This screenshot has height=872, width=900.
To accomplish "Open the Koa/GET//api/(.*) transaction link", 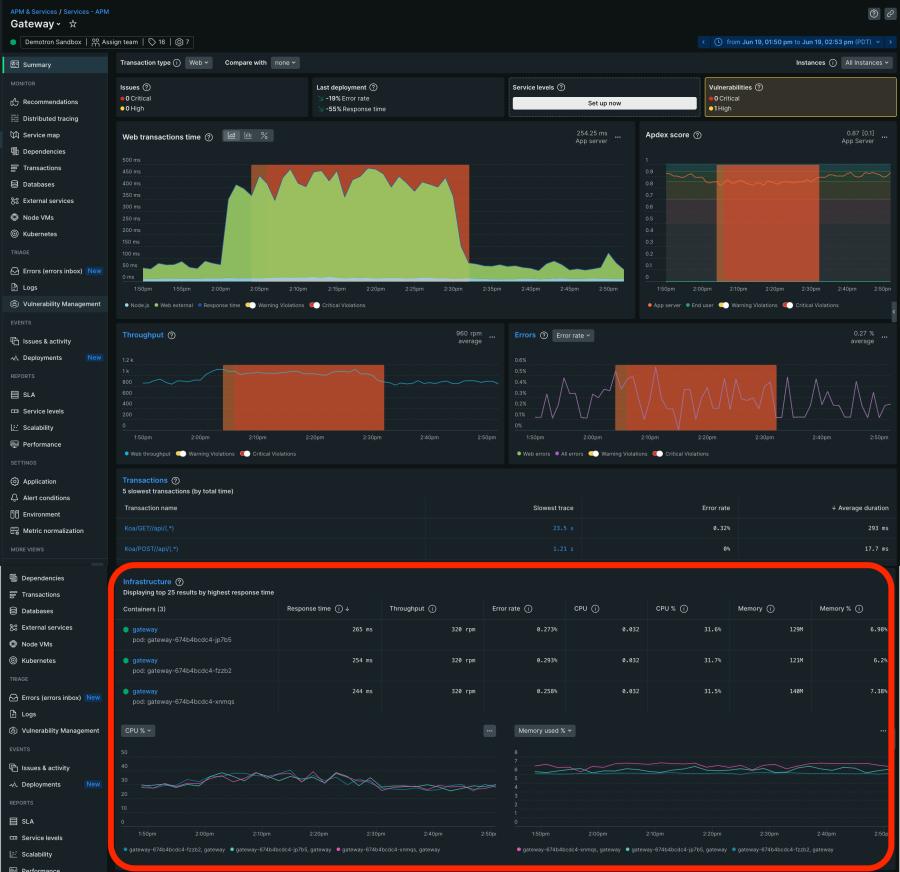I will (151, 527).
